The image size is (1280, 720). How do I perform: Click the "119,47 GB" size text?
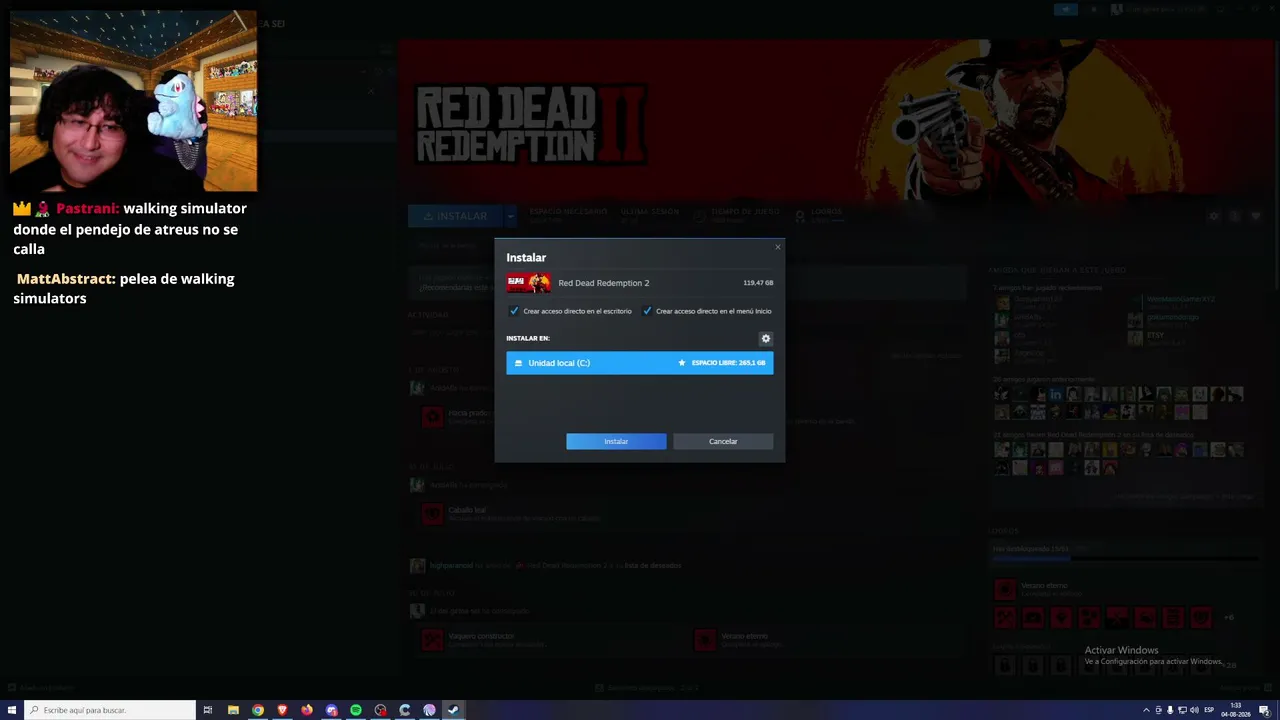(x=758, y=283)
